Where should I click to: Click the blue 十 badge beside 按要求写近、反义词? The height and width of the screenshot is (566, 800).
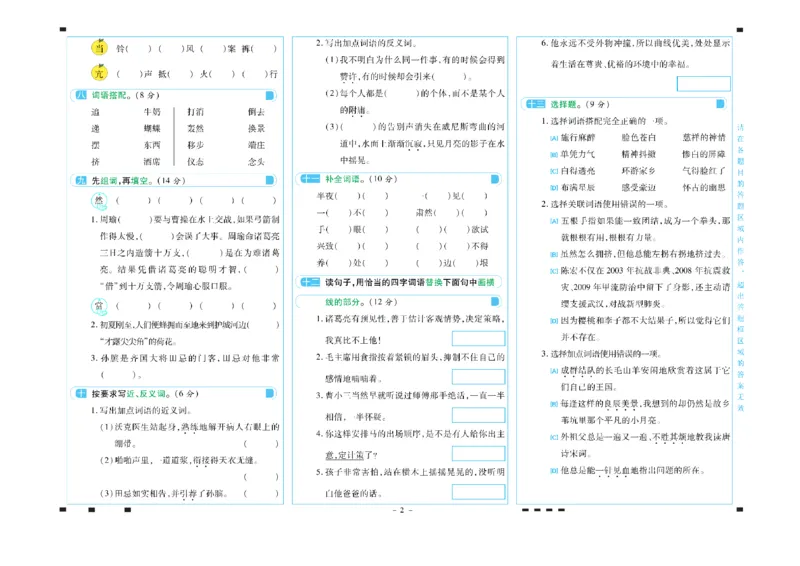coord(81,393)
